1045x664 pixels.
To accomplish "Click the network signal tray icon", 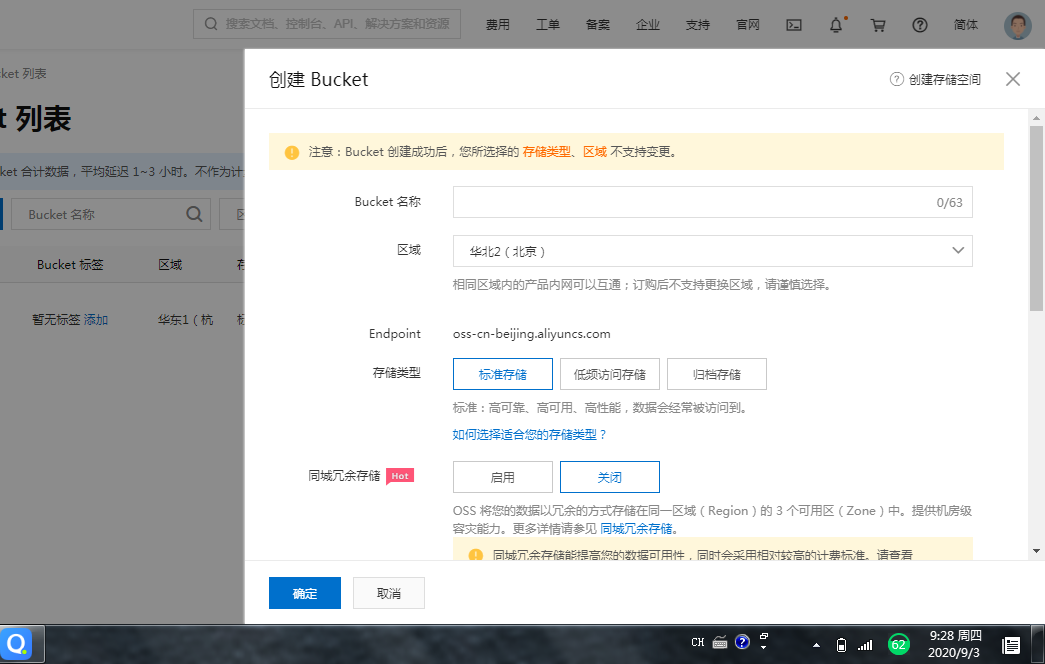I will (865, 645).
